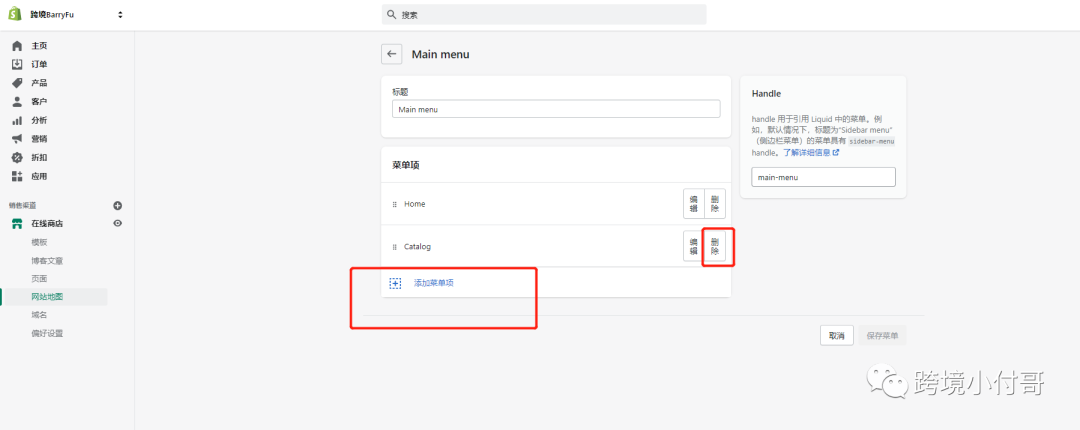Go to 分析 in the sidebar
Screen dimensions: 1080x430
[39, 121]
